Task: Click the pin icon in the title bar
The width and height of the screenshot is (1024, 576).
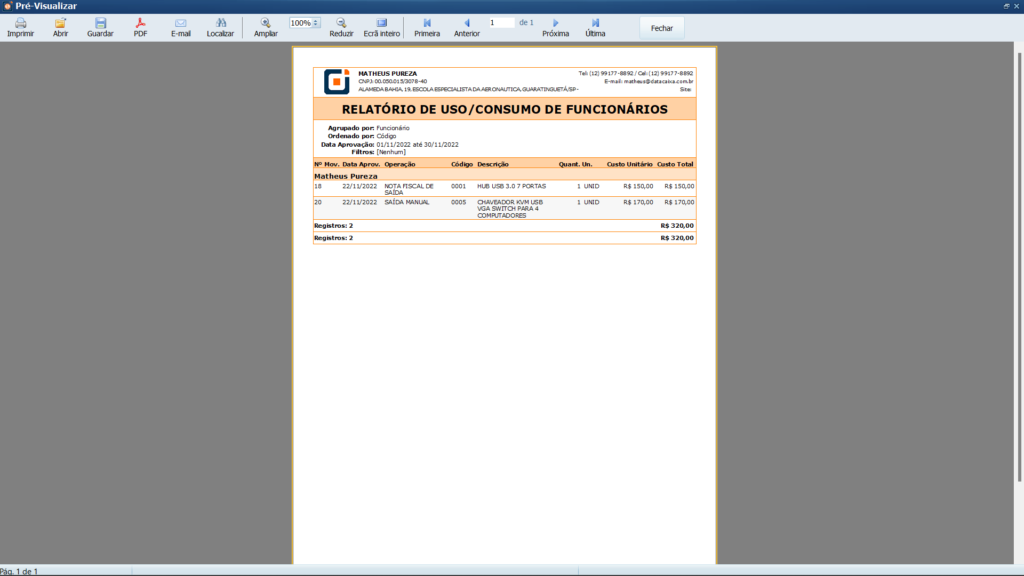Action: (1006, 6)
